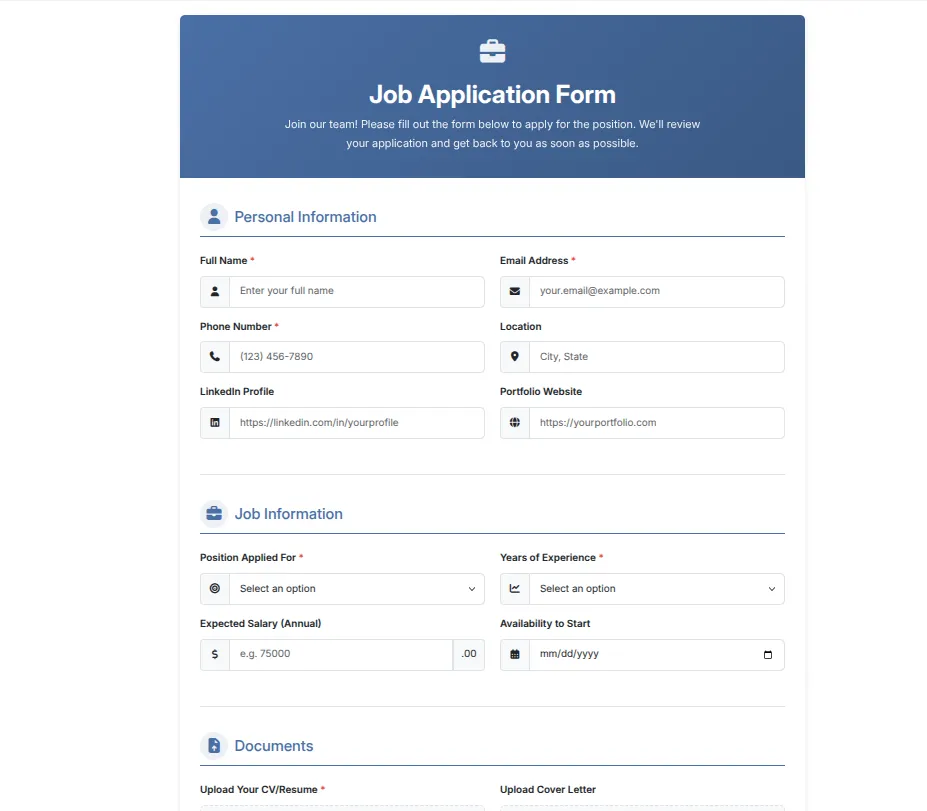Click the chart icon next to Years of Experience
Image resolution: width=927 pixels, height=811 pixels.
[x=514, y=588]
